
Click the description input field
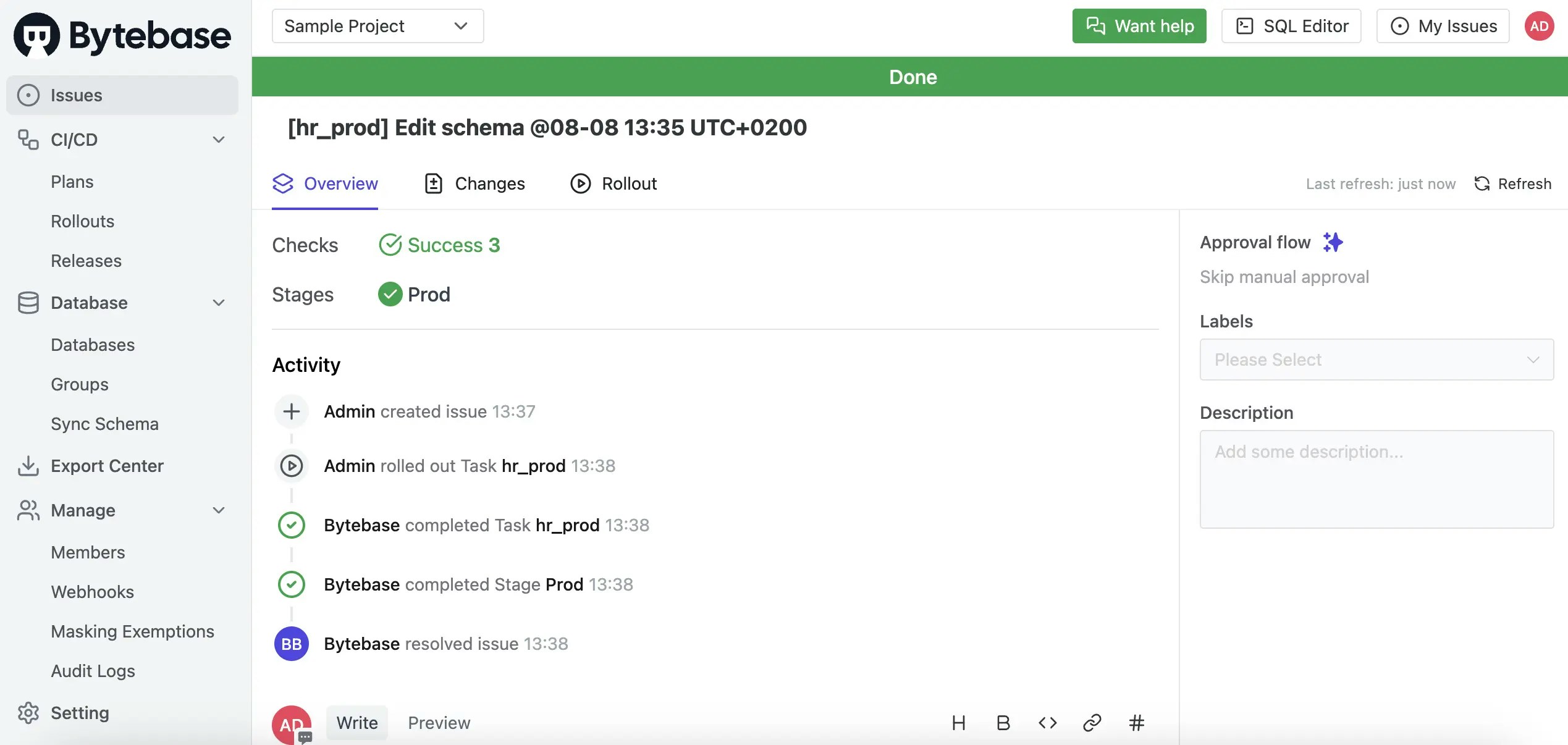[1376, 479]
